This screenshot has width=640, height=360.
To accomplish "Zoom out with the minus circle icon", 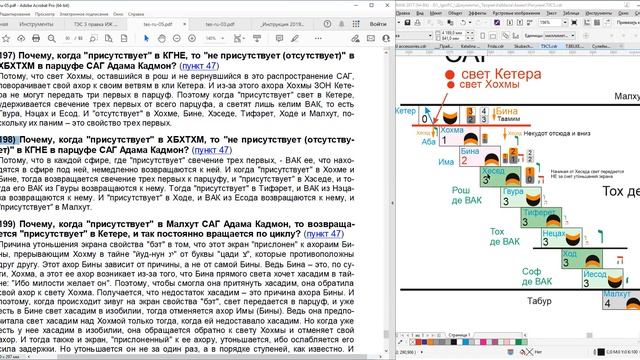I will tap(177, 38).
